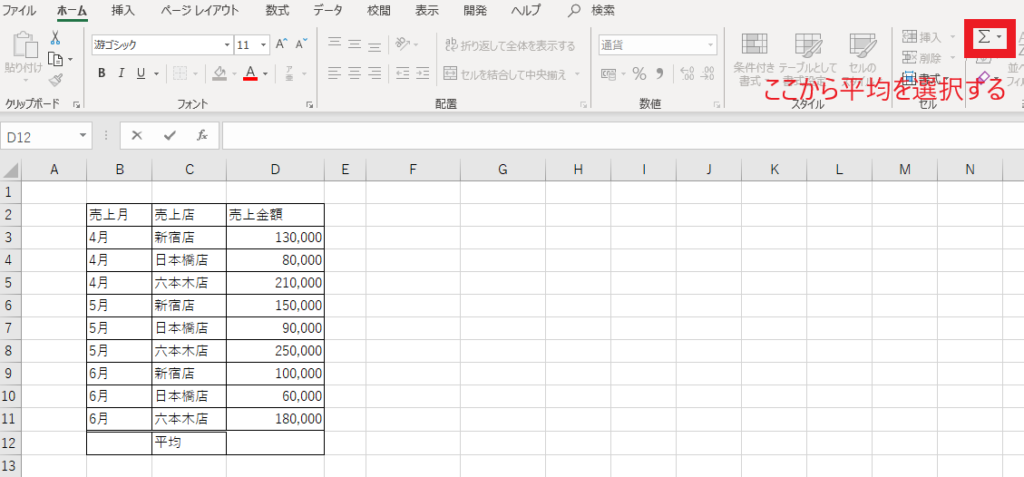
Task: Apply percent style format
Action: coord(639,73)
